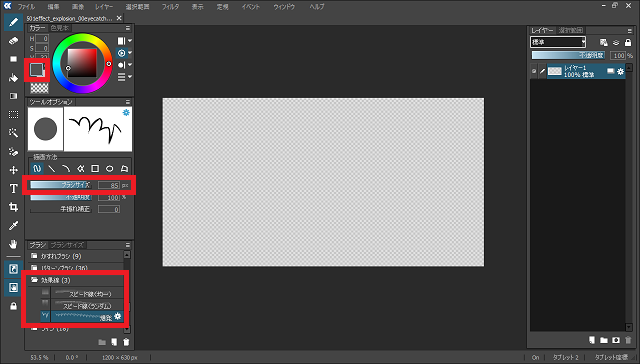The height and width of the screenshot is (364, 640).
Task: Switch to the 色見本 tab
Action: click(x=60, y=28)
